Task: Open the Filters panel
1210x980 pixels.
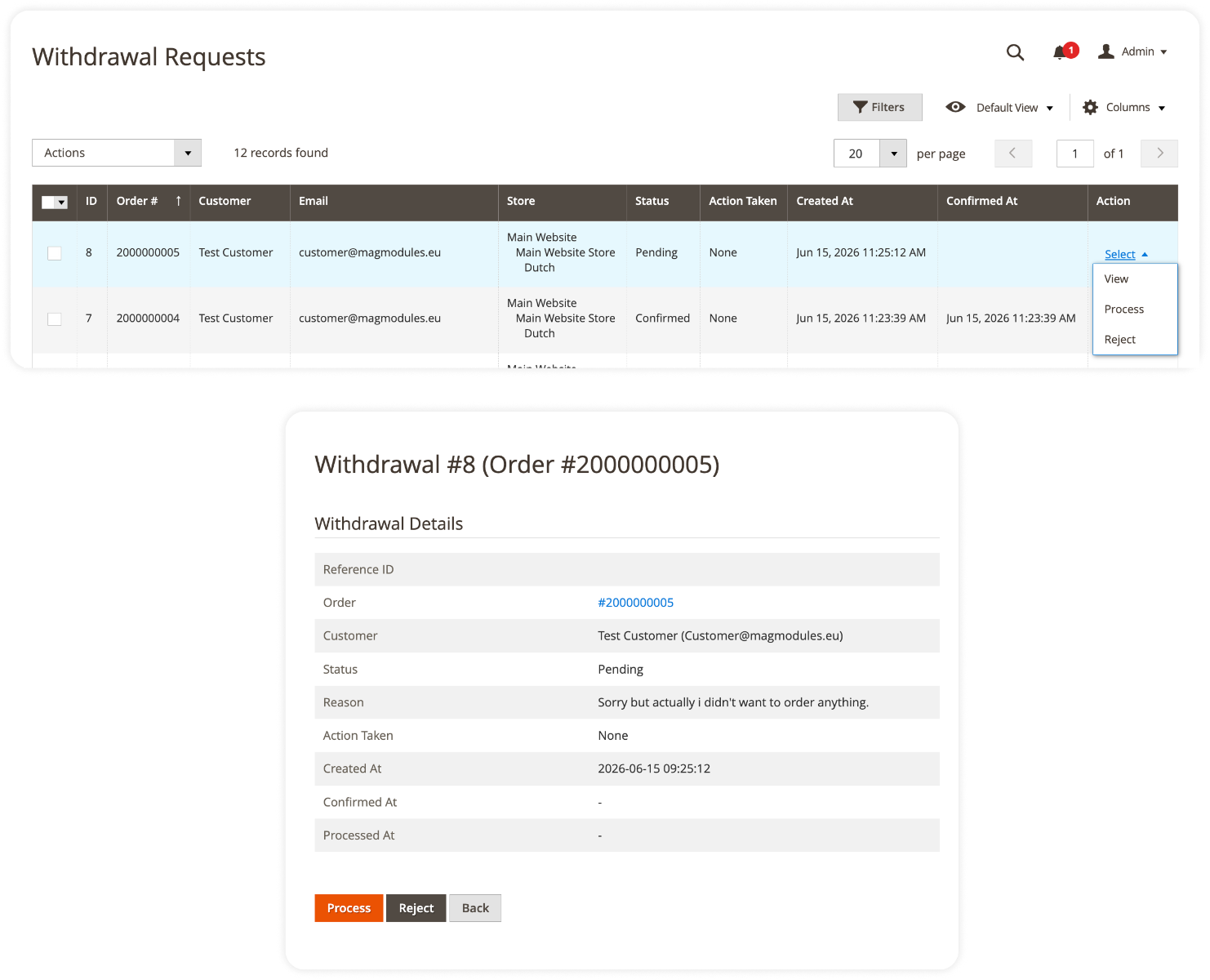Action: [x=879, y=107]
